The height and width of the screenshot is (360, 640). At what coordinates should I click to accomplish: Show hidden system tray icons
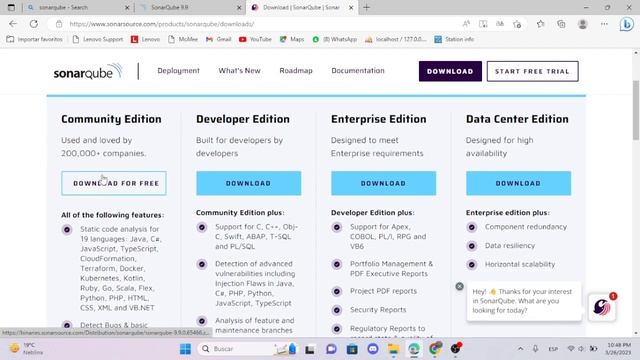tap(520, 349)
